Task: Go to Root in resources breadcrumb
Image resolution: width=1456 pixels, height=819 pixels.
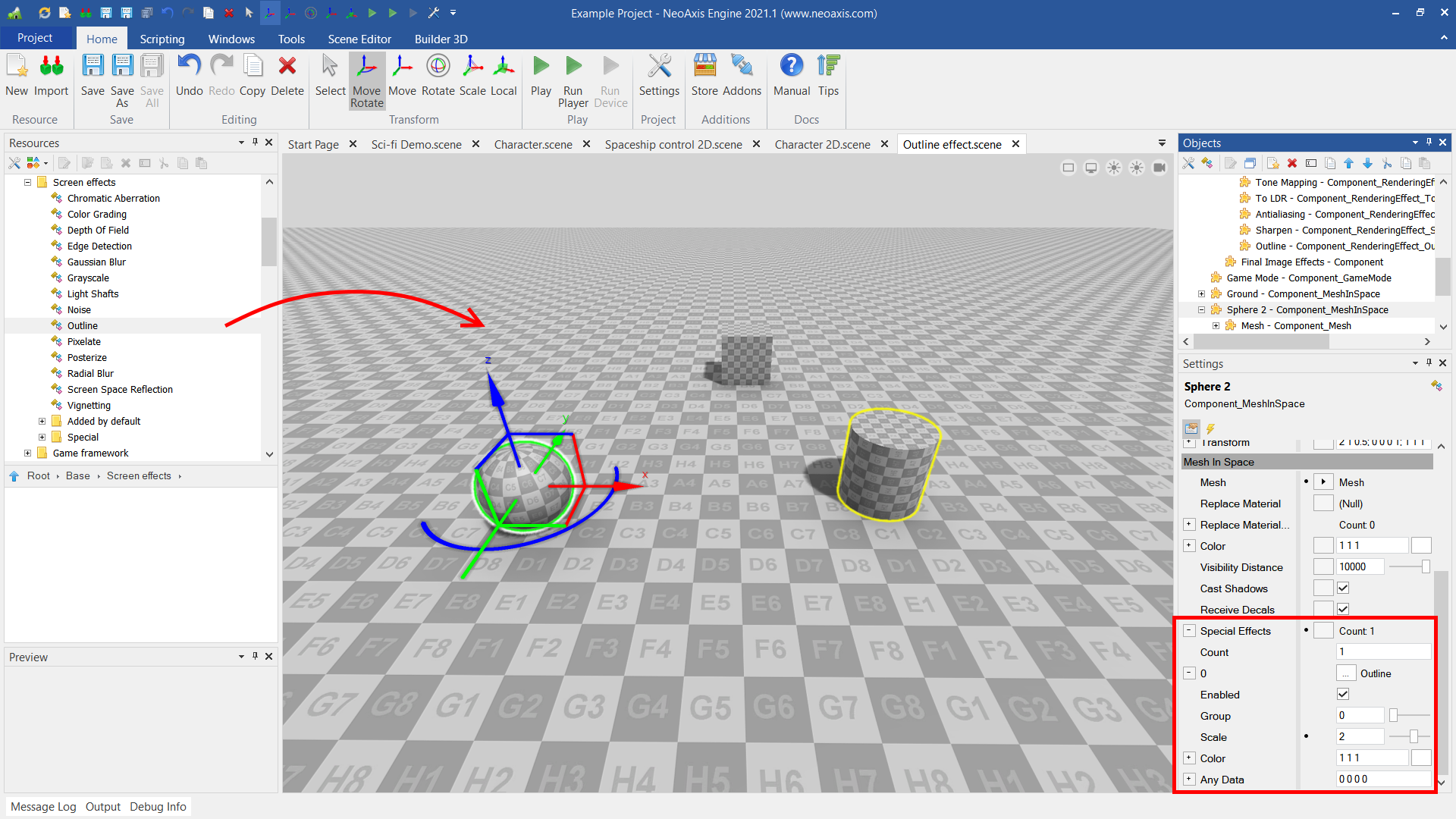Action: [x=39, y=475]
